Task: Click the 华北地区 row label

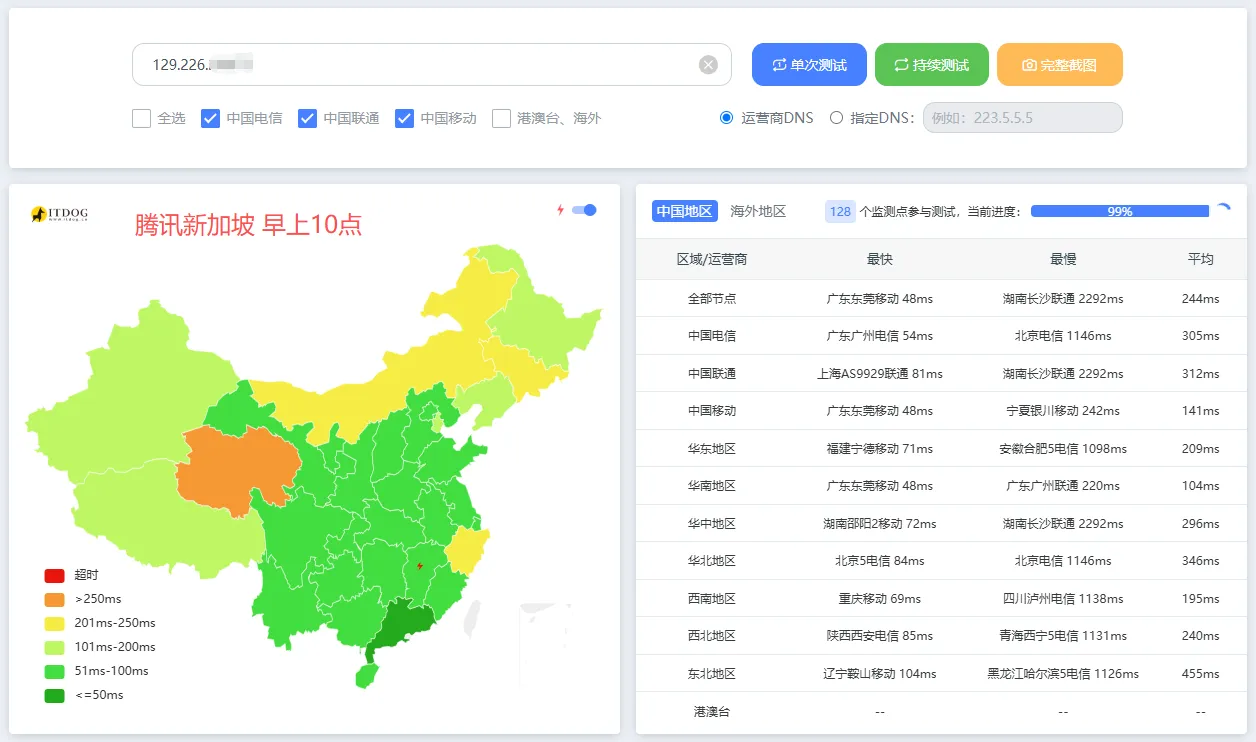Action: point(712,561)
